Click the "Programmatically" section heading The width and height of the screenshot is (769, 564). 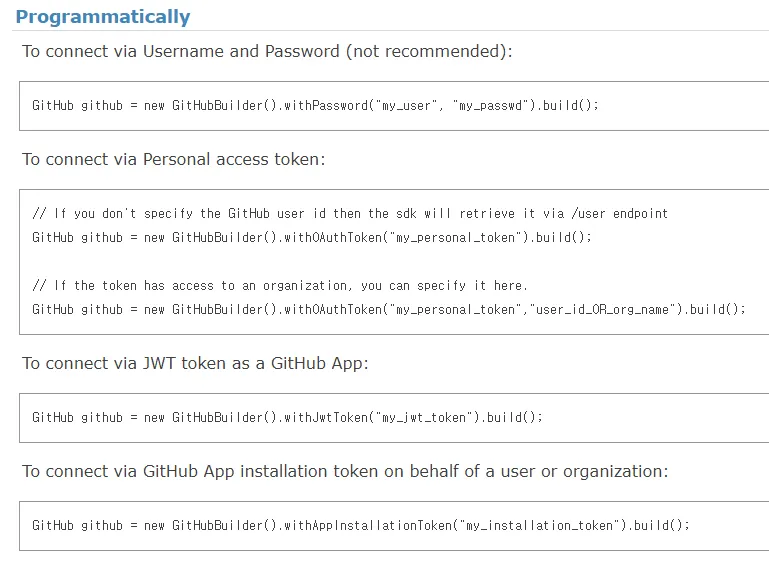coord(103,17)
